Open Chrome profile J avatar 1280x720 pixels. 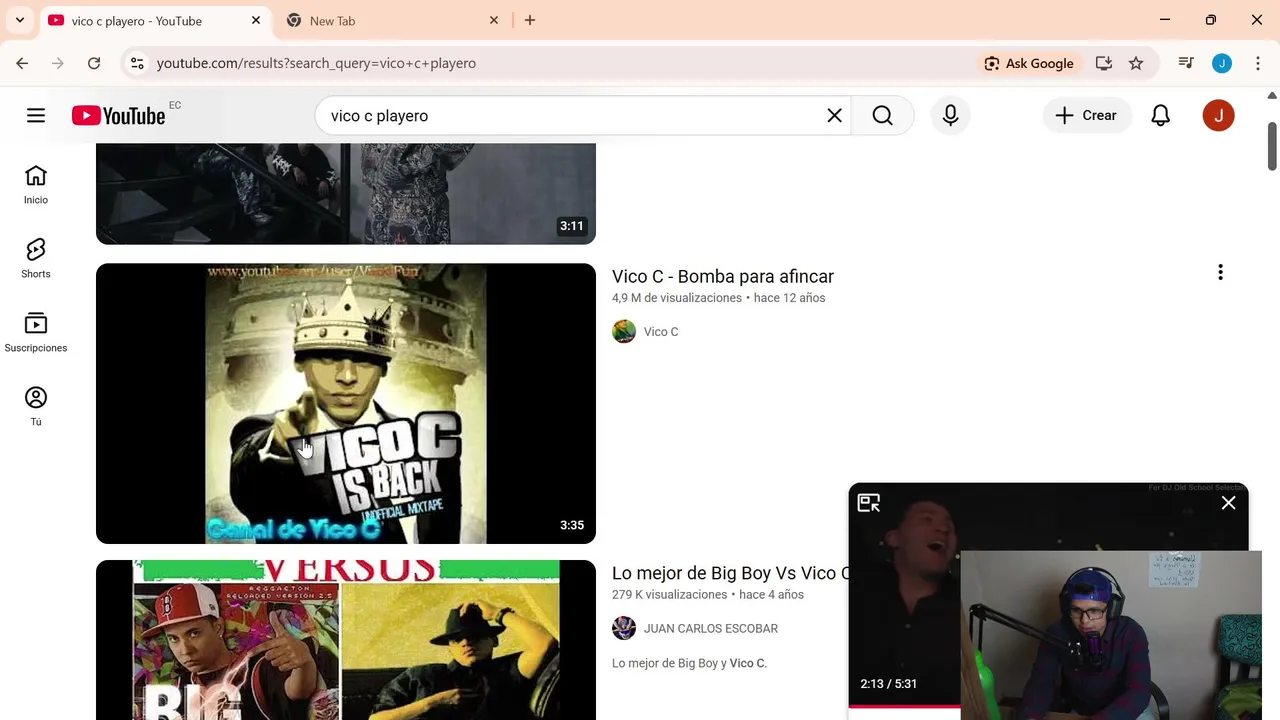click(1222, 63)
